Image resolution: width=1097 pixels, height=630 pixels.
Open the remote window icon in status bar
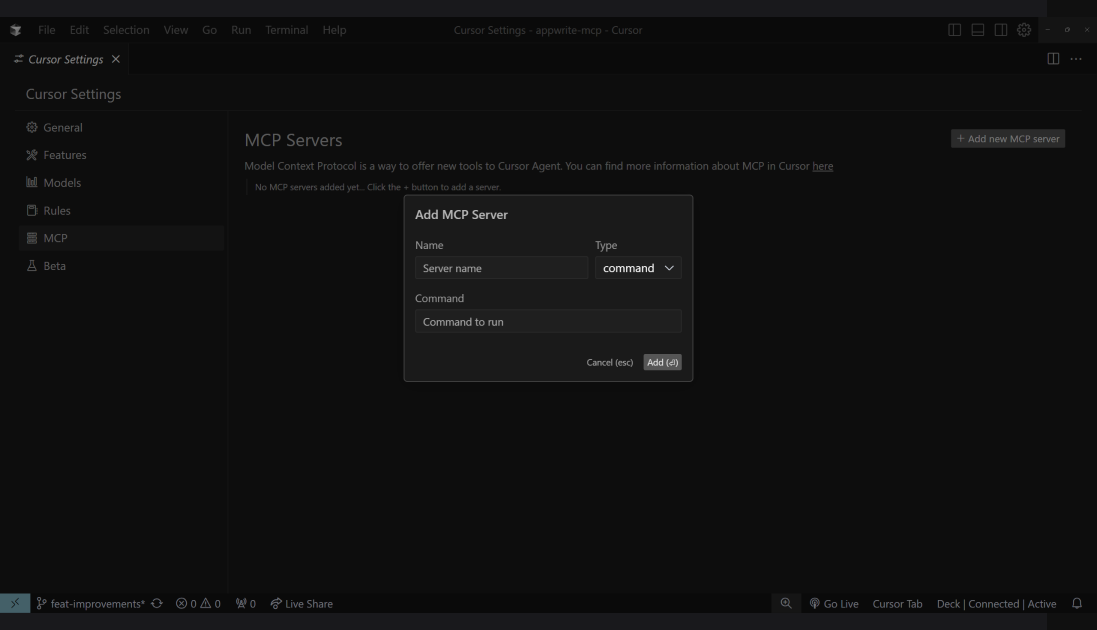[14, 603]
